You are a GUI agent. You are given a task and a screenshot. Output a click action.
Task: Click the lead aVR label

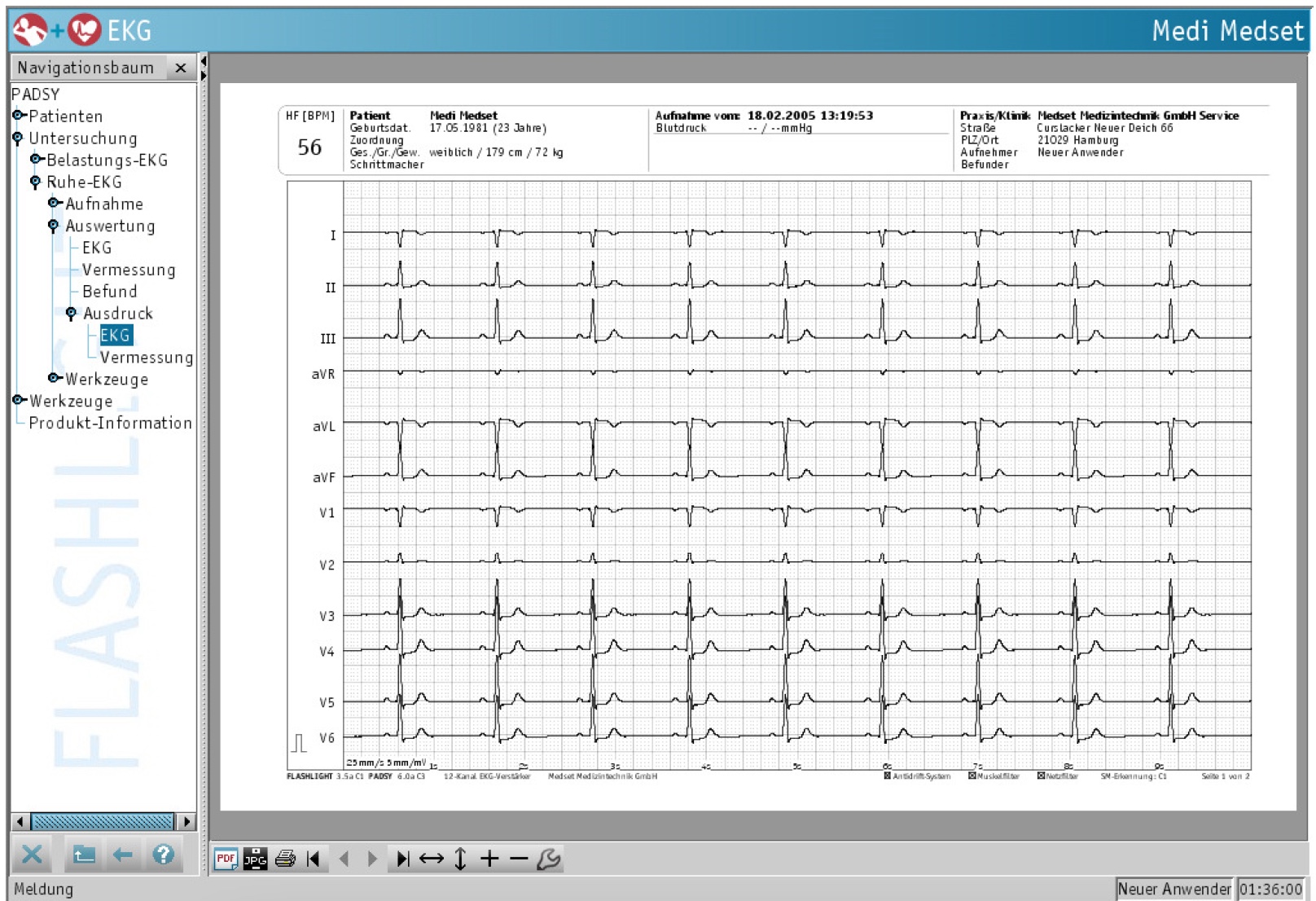click(x=323, y=375)
